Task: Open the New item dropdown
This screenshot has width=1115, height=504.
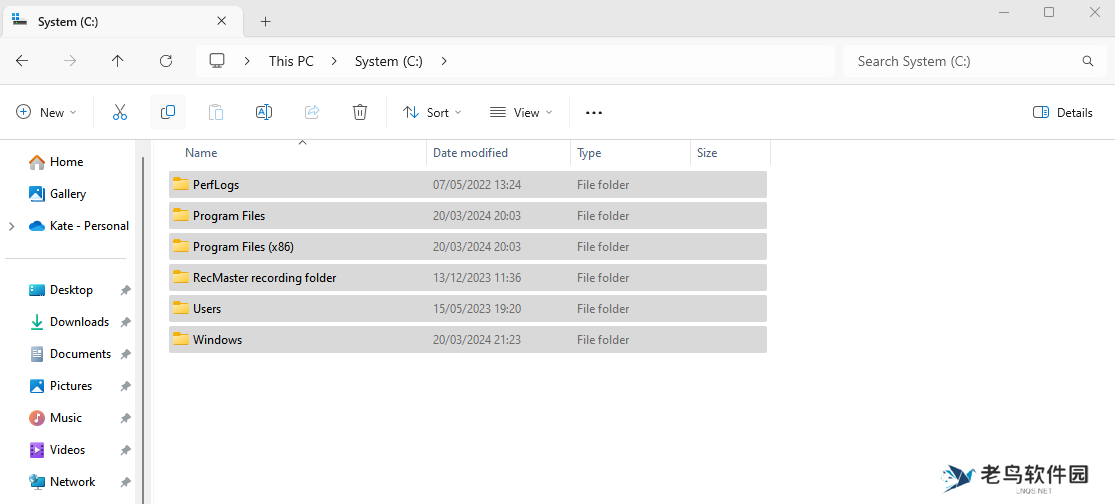Action: [x=46, y=113]
